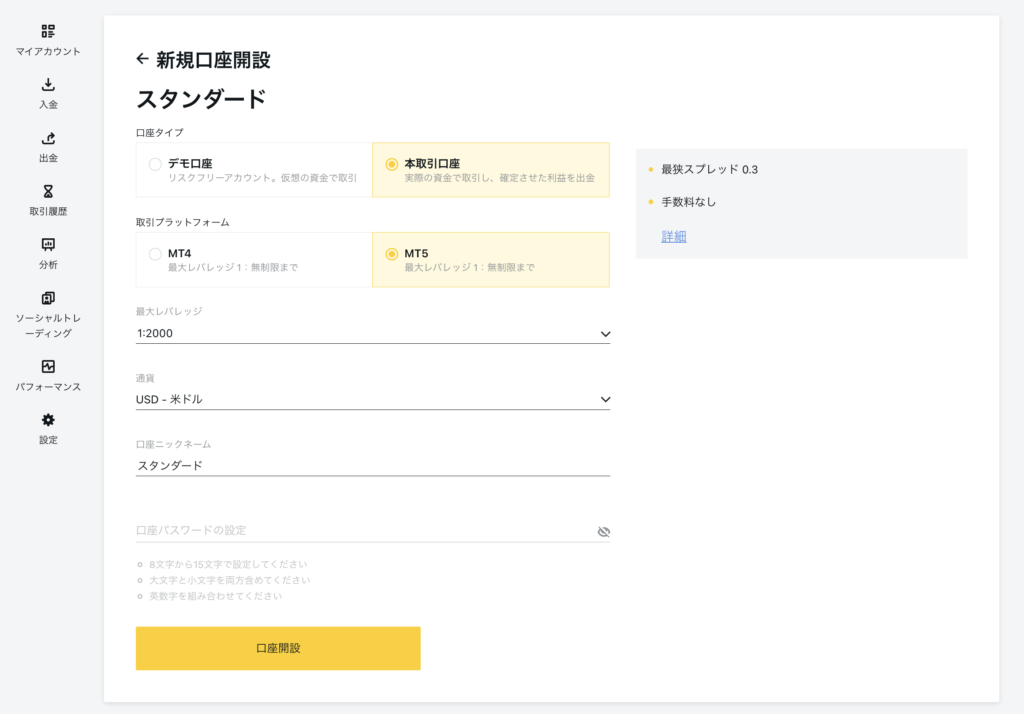Open パフォーマンス graph icon
The height and width of the screenshot is (714, 1024).
point(48,366)
